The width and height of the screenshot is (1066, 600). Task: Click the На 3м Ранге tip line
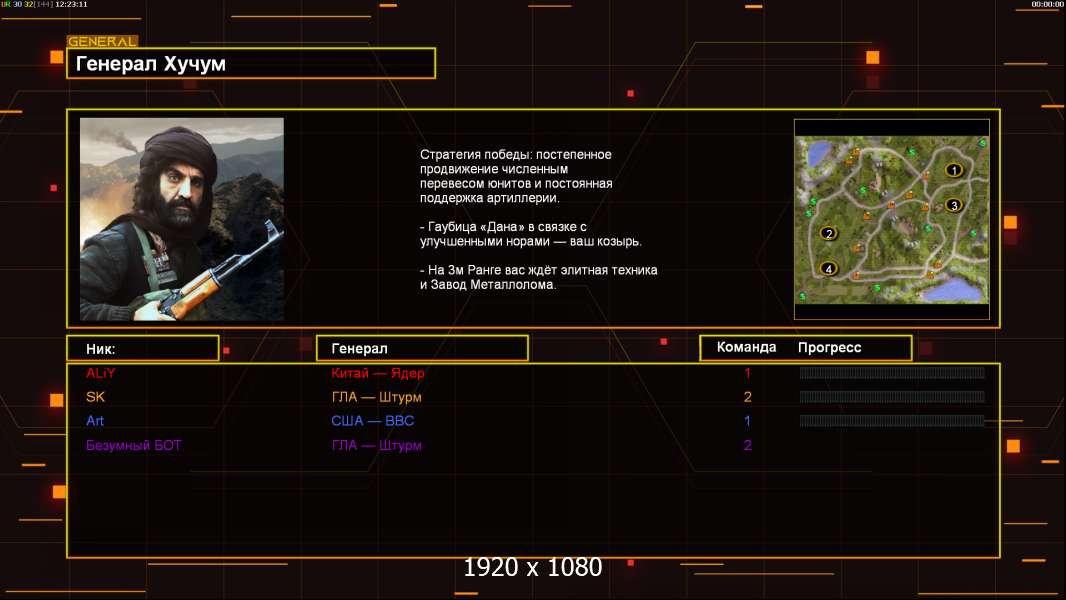pyautogui.click(x=538, y=277)
